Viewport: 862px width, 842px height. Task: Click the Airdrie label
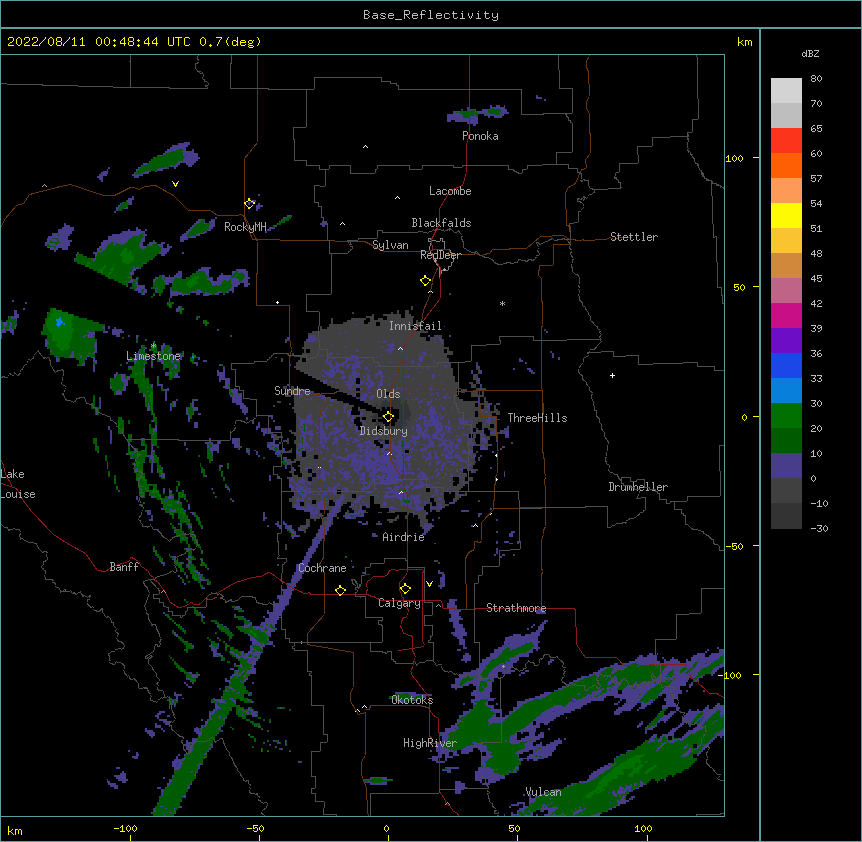tap(404, 537)
